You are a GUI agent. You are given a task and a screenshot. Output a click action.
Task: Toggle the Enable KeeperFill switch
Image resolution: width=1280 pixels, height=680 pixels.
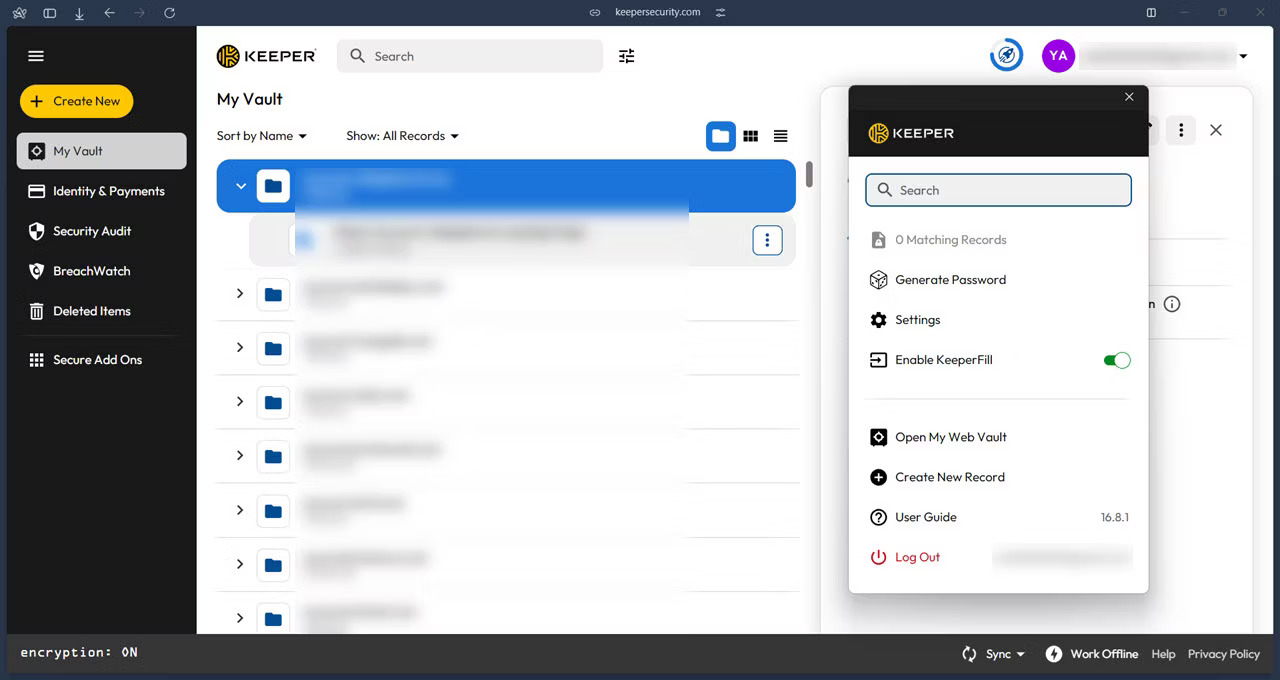point(1116,360)
